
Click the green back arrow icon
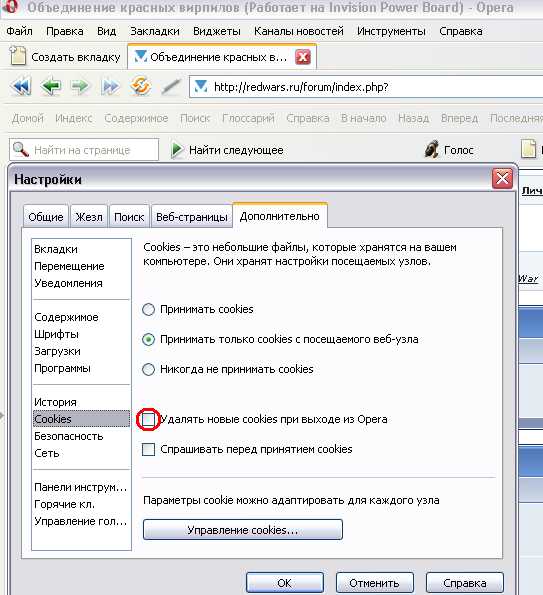51,87
